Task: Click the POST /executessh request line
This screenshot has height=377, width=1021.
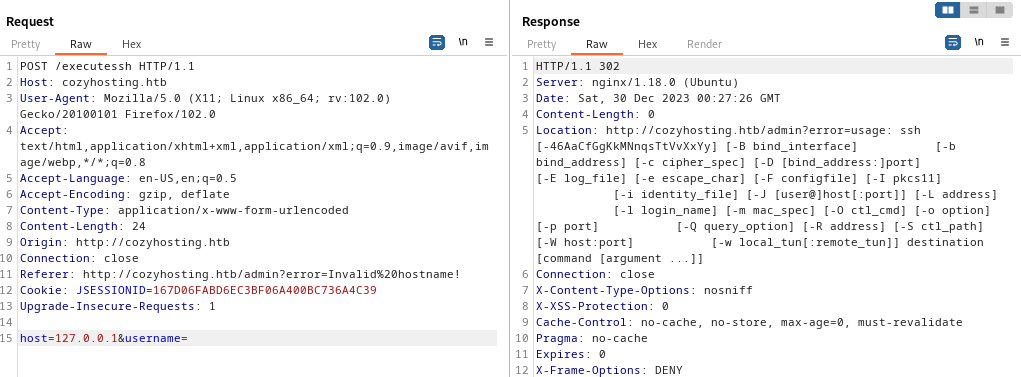Action: (107, 66)
